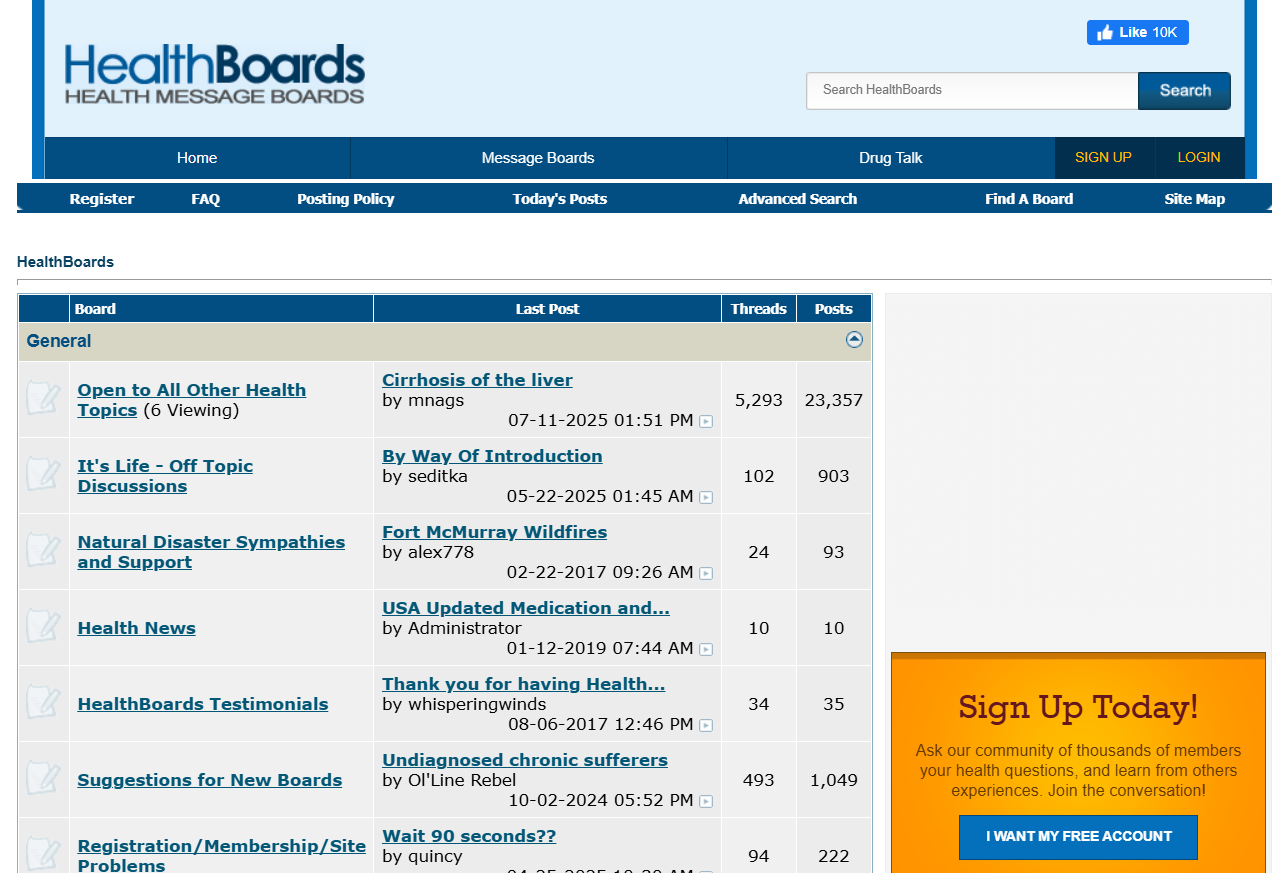Open the Drug Talk navigation tab
Image resolution: width=1276 pixels, height=873 pixels.
(x=890, y=158)
